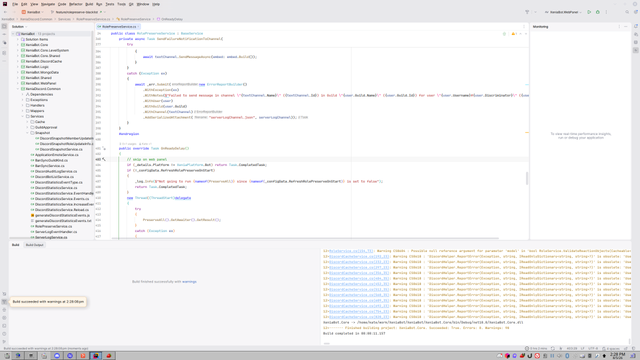This screenshot has width=640, height=360.
Task: Open the XeniaBot solution dropdown in toolbar
Action: (x=33, y=12)
